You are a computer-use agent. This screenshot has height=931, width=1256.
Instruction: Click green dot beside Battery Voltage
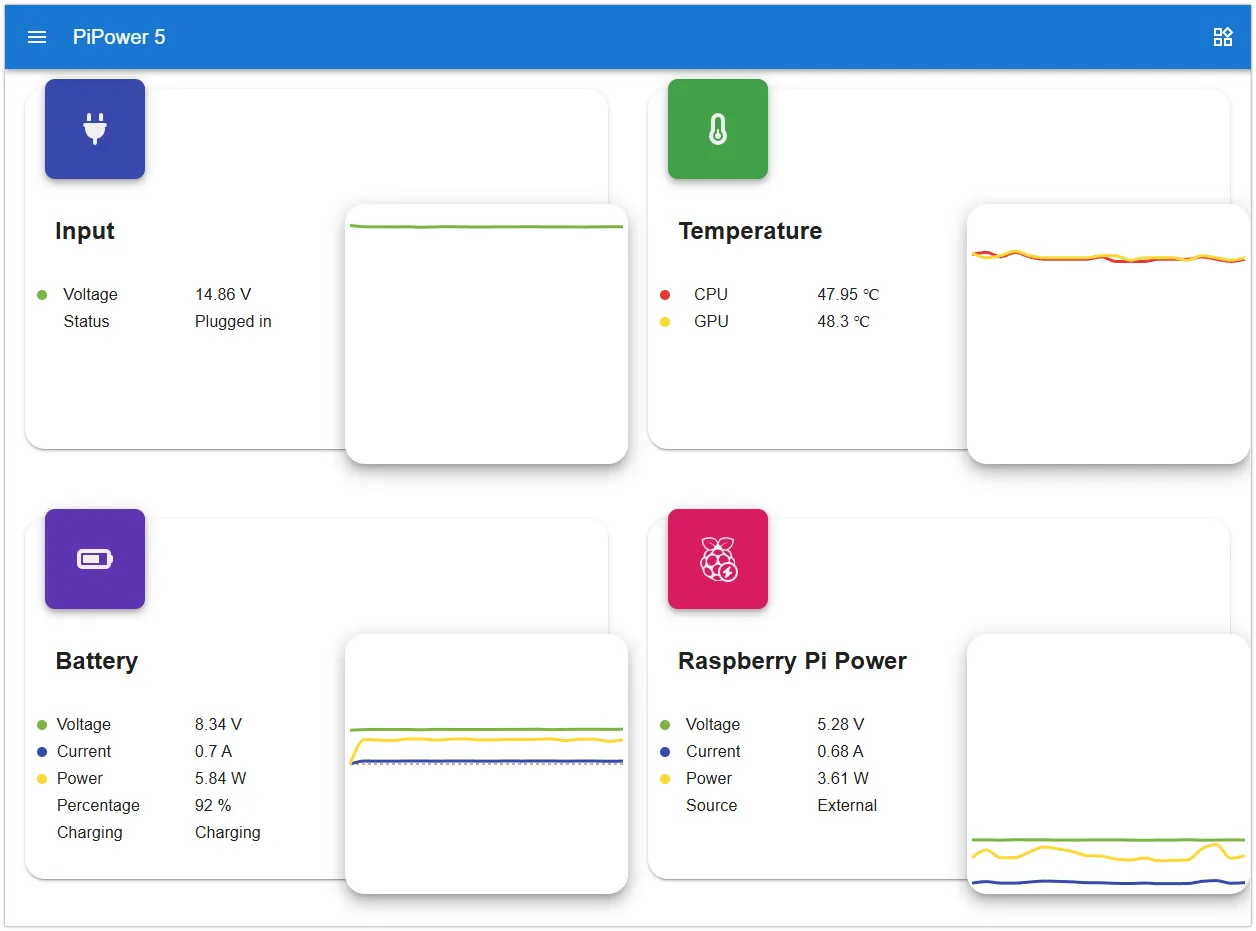pyautogui.click(x=42, y=725)
